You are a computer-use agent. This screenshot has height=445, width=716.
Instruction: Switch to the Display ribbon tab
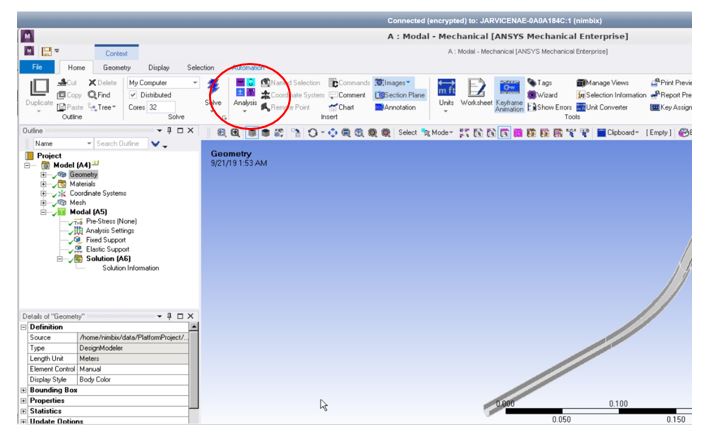coord(158,68)
